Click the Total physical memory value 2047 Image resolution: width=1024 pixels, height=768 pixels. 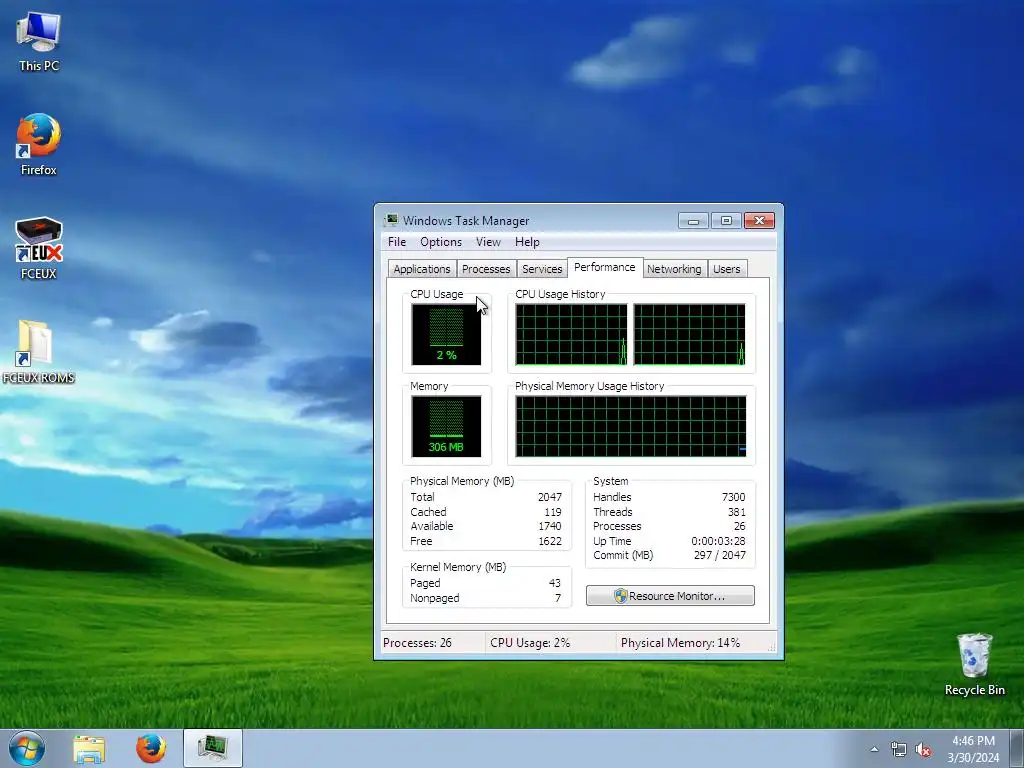(x=549, y=497)
